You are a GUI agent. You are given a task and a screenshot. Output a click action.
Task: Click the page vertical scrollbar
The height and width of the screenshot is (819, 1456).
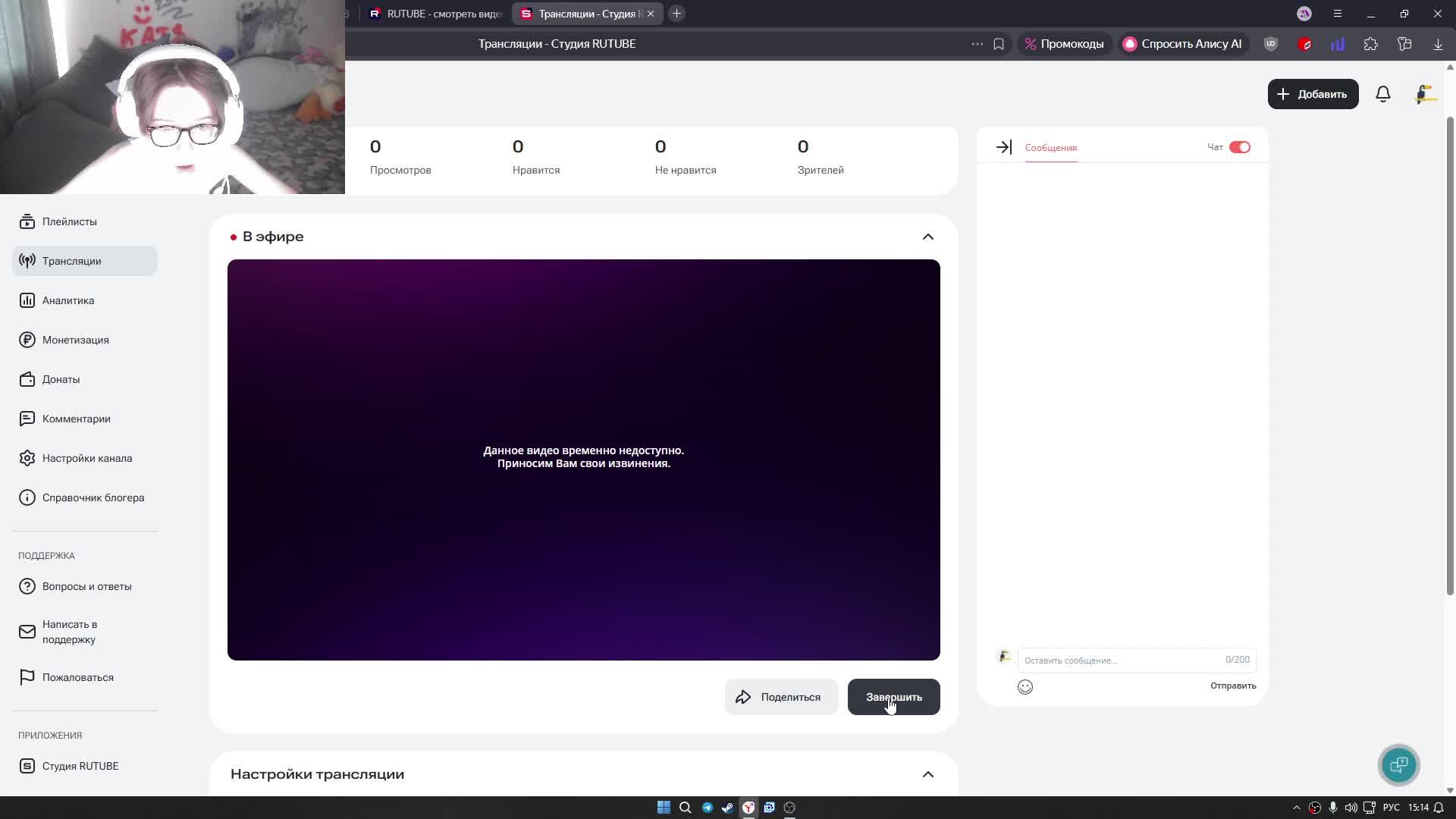pos(1450,356)
